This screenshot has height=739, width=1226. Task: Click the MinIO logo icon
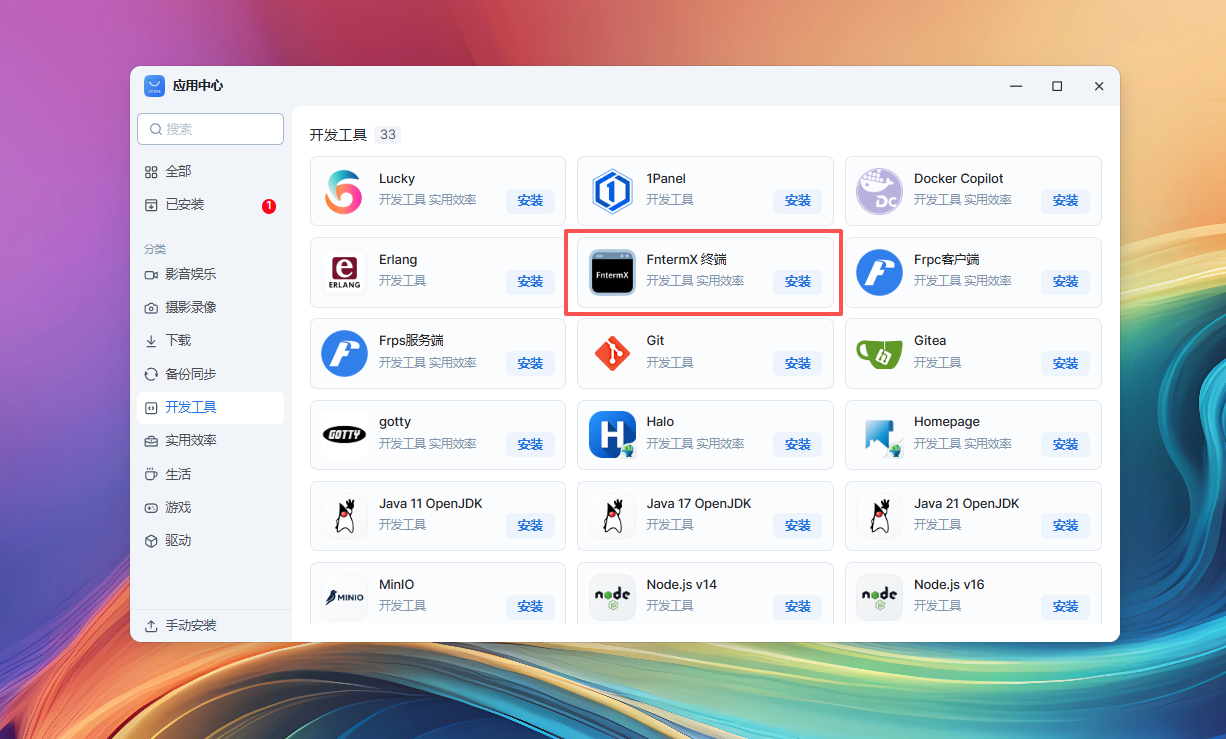[x=344, y=597]
